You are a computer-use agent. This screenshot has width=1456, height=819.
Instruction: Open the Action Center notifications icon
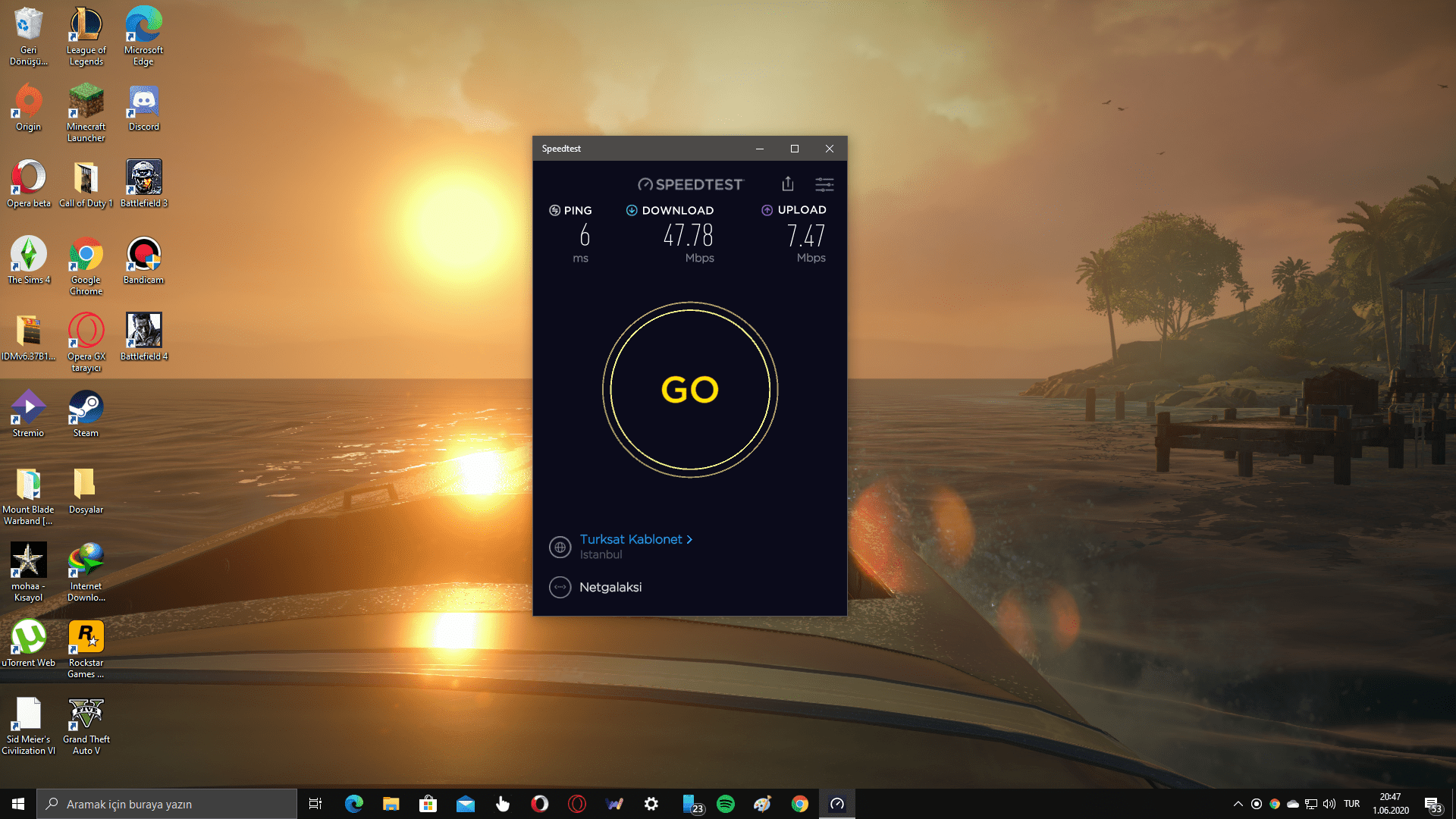click(1432, 804)
